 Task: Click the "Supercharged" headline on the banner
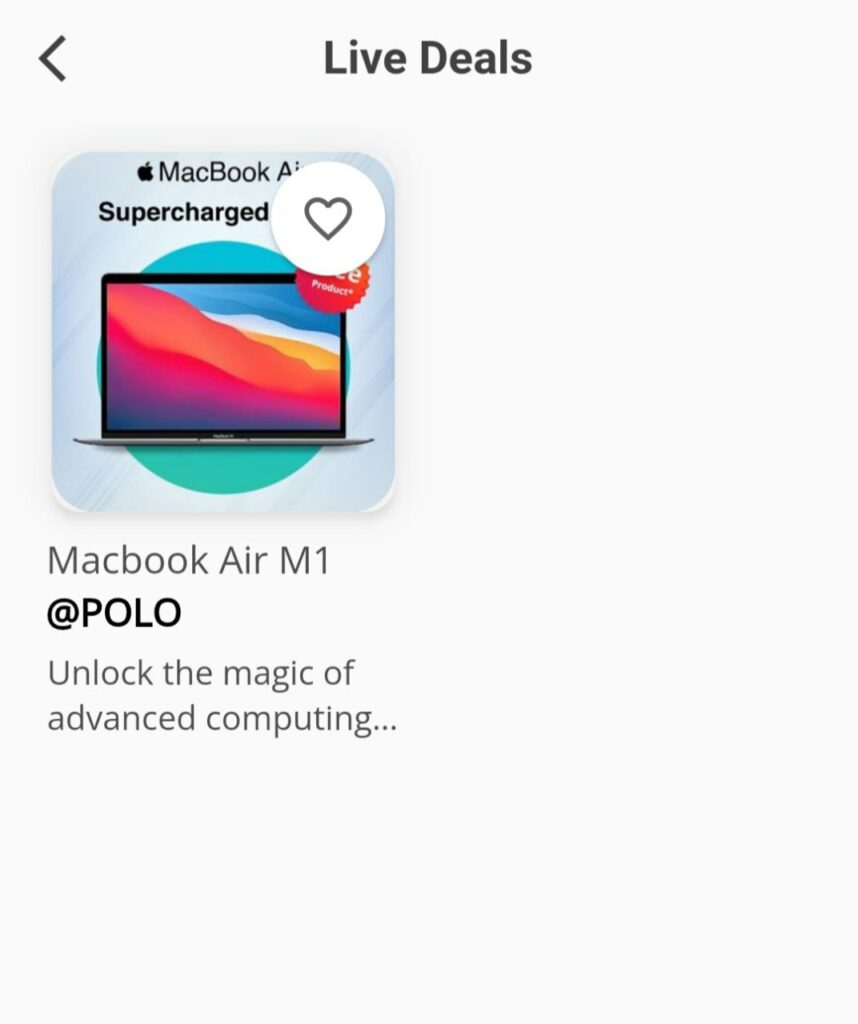coord(183,212)
